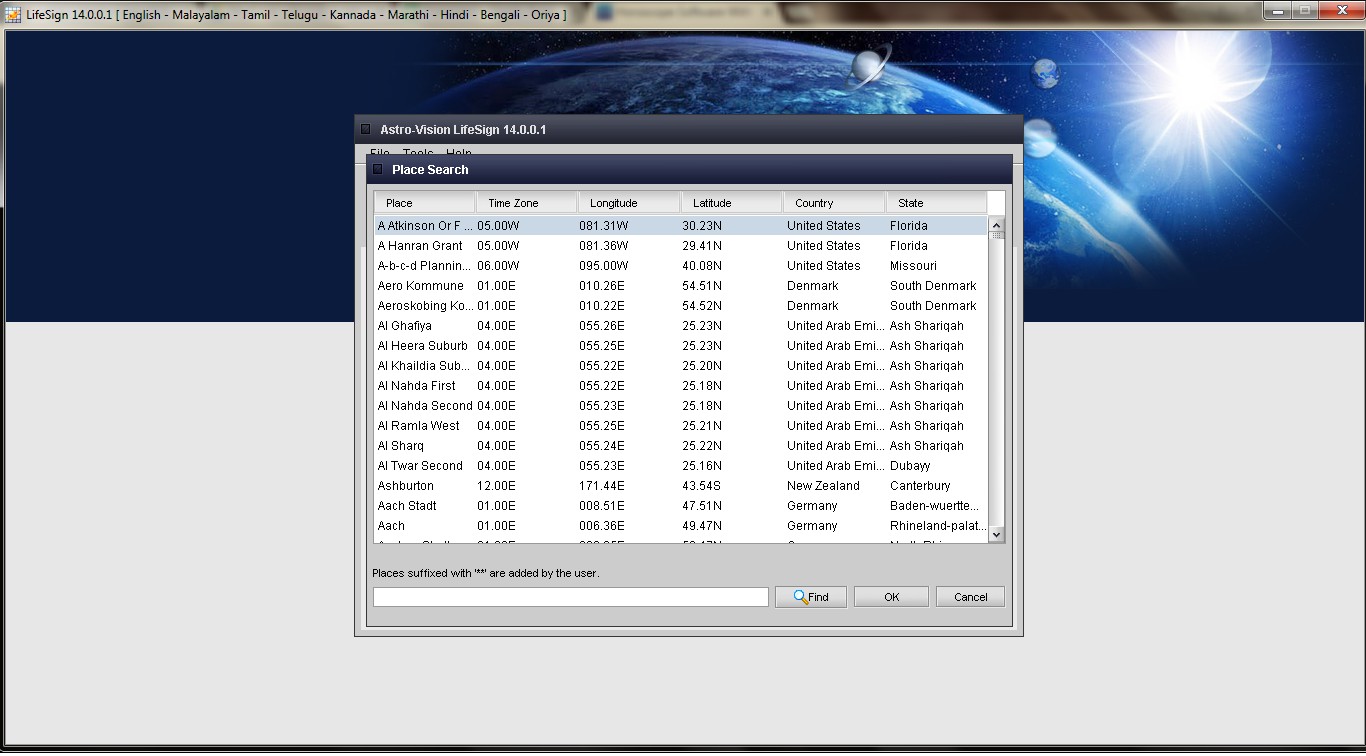Sort by the Country column header

(x=834, y=203)
